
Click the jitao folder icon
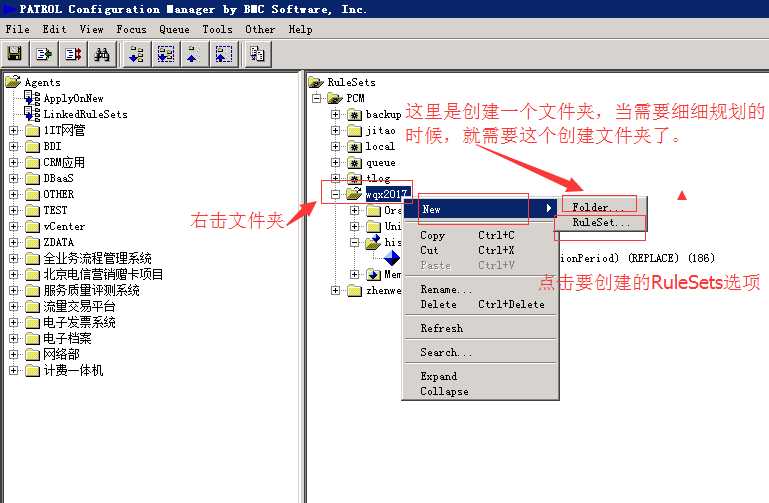pos(355,130)
